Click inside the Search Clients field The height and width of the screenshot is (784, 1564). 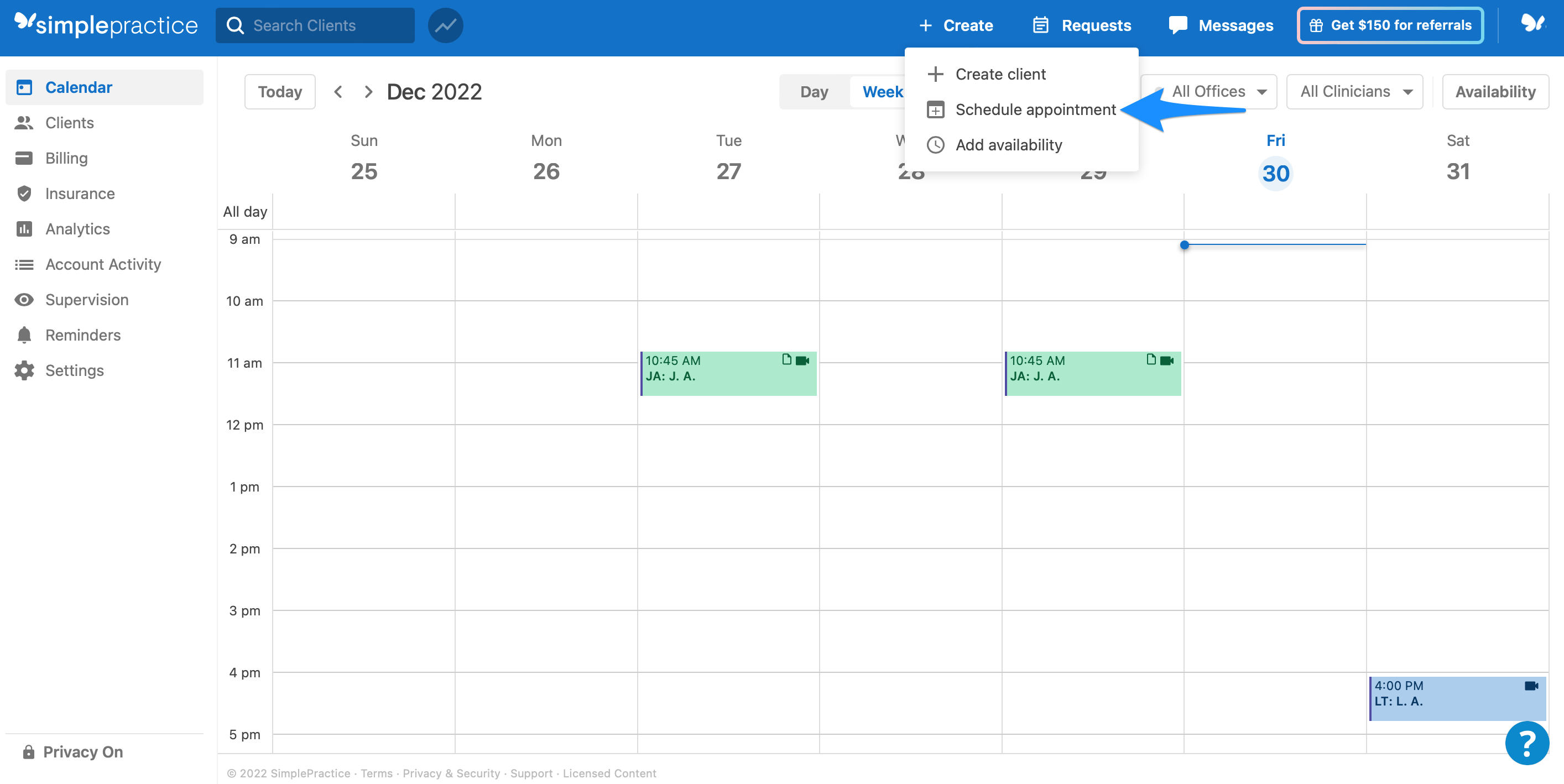pos(316,25)
